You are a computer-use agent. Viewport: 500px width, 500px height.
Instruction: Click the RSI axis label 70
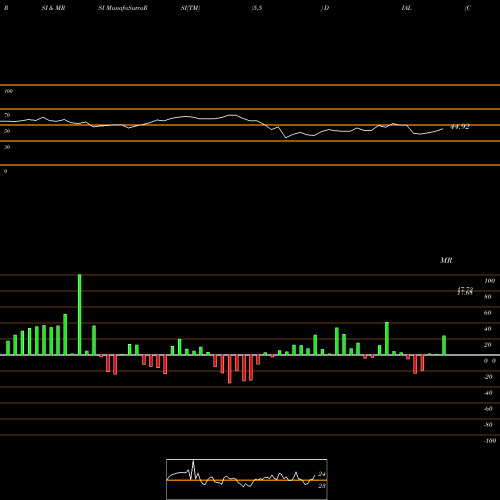click(7, 115)
